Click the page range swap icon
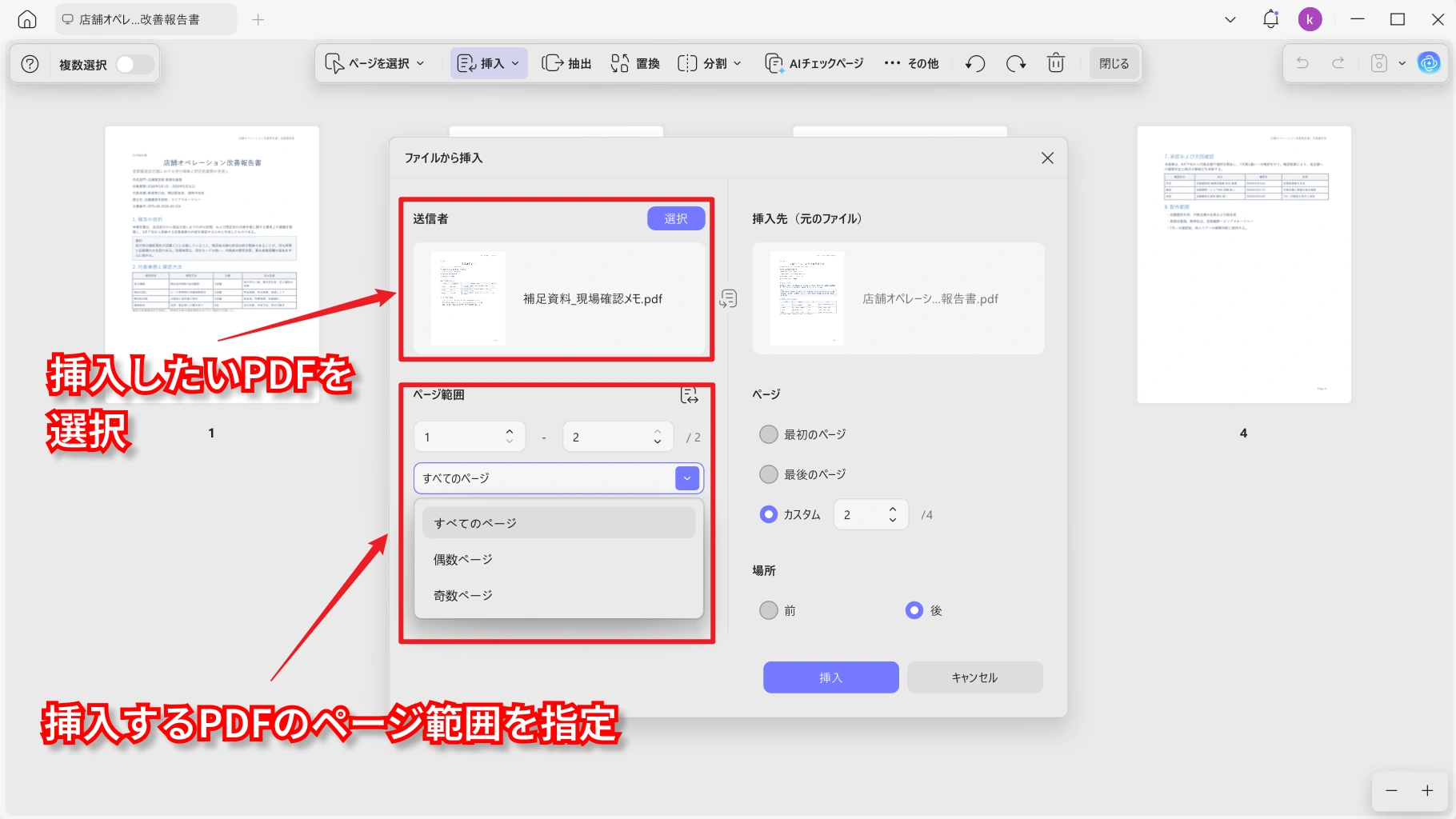The width and height of the screenshot is (1456, 819). [689, 395]
